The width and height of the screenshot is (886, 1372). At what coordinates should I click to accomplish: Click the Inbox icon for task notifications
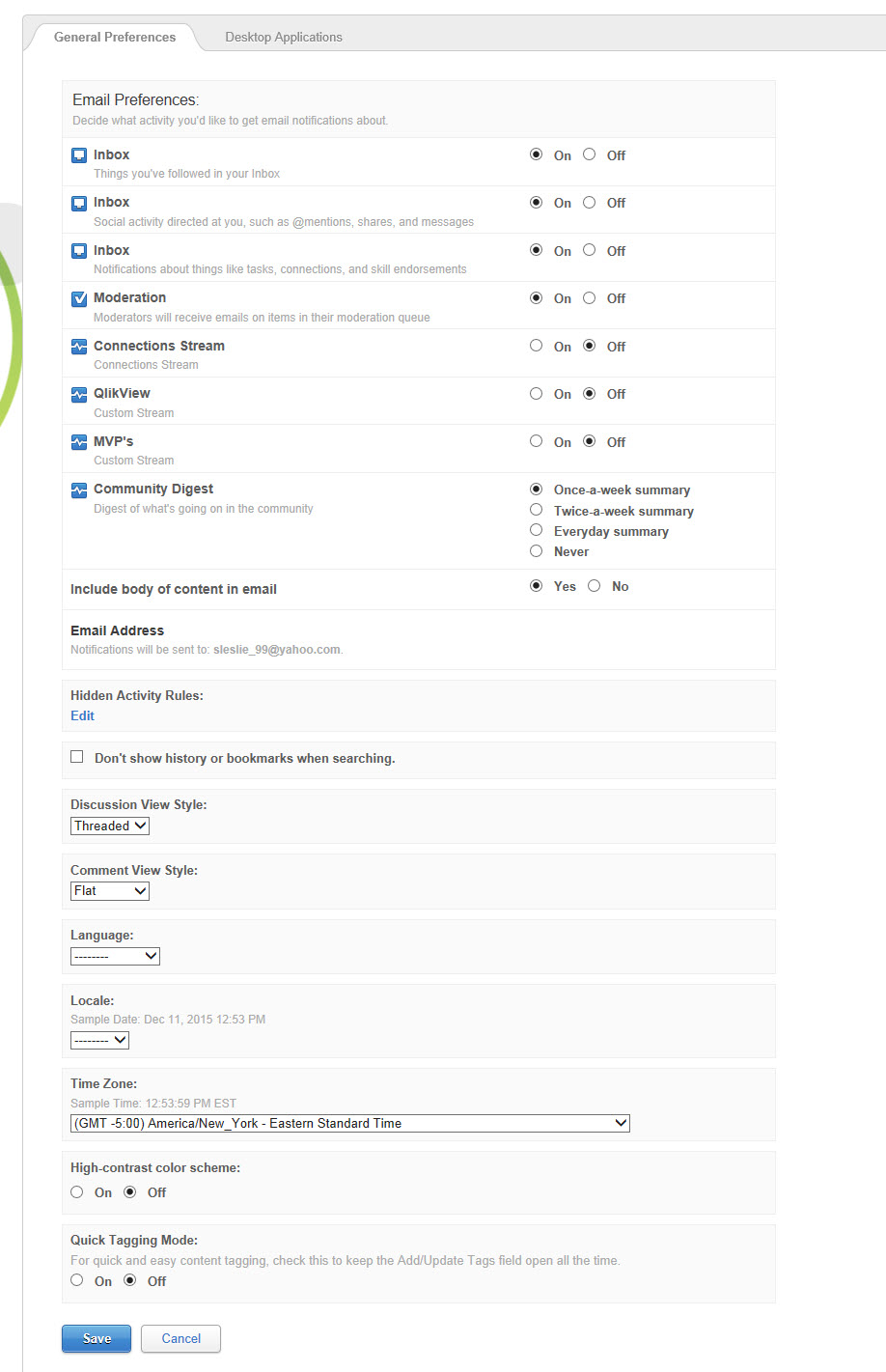tap(79, 251)
